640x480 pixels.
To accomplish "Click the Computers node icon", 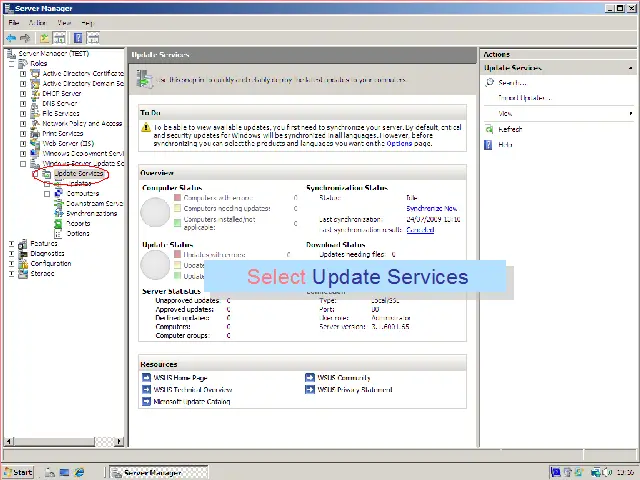I will [x=59, y=193].
